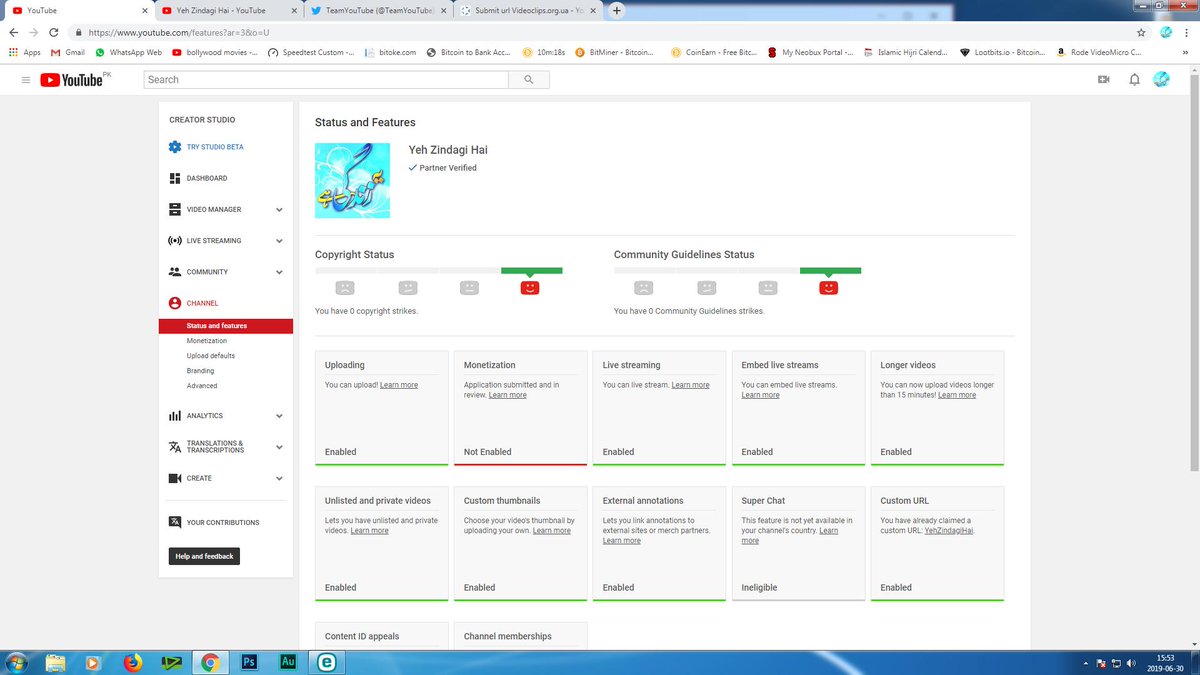The height and width of the screenshot is (675, 1200).
Task: Click Learn more in Longer videos card
Action: [957, 395]
